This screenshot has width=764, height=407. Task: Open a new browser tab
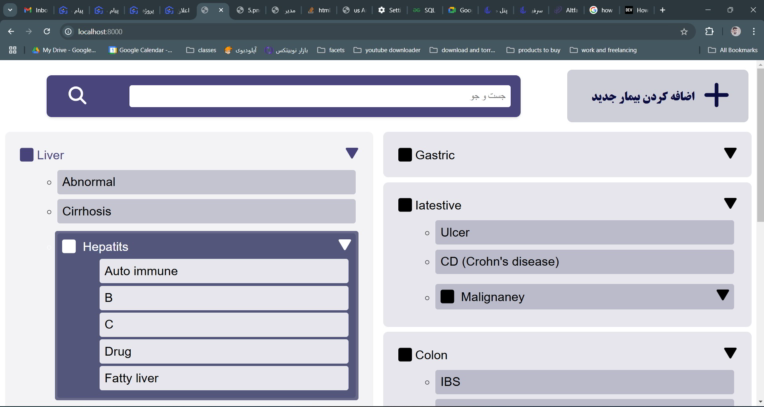(662, 10)
